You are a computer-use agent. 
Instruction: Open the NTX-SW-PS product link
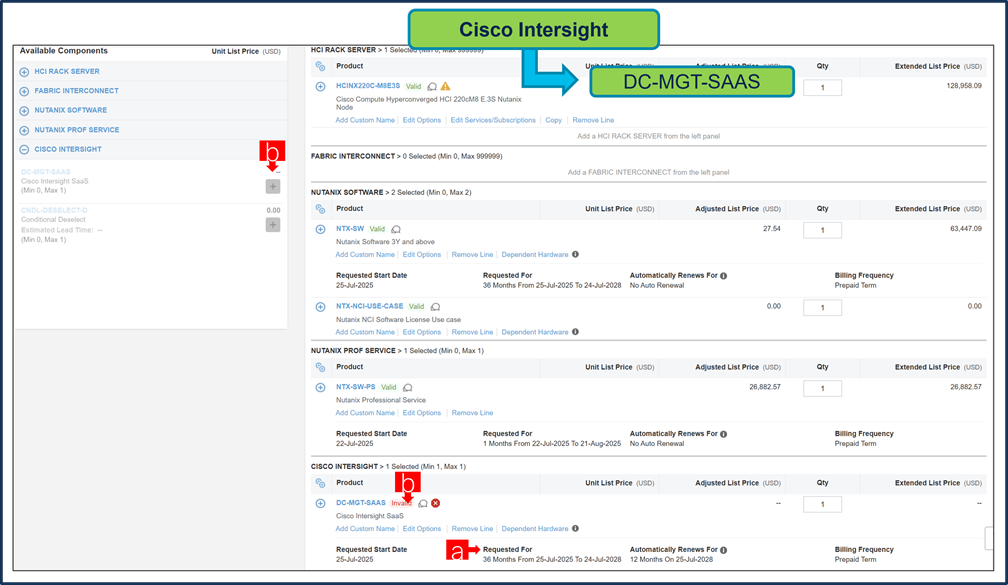click(x=356, y=387)
